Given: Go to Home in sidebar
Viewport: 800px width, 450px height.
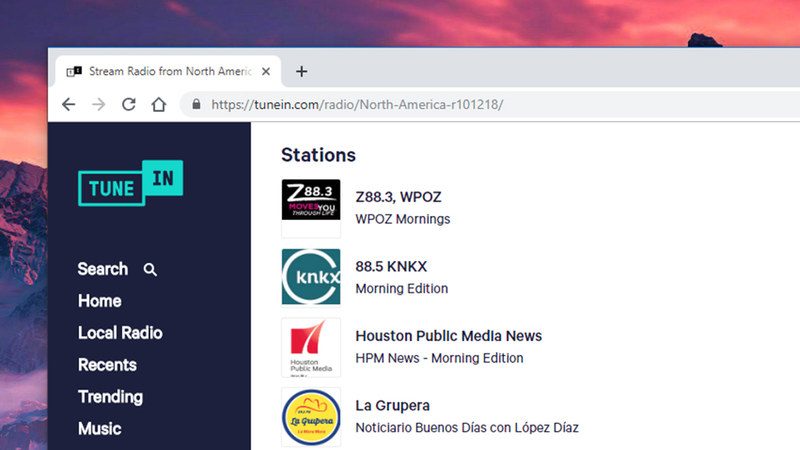Looking at the screenshot, I should [x=99, y=301].
